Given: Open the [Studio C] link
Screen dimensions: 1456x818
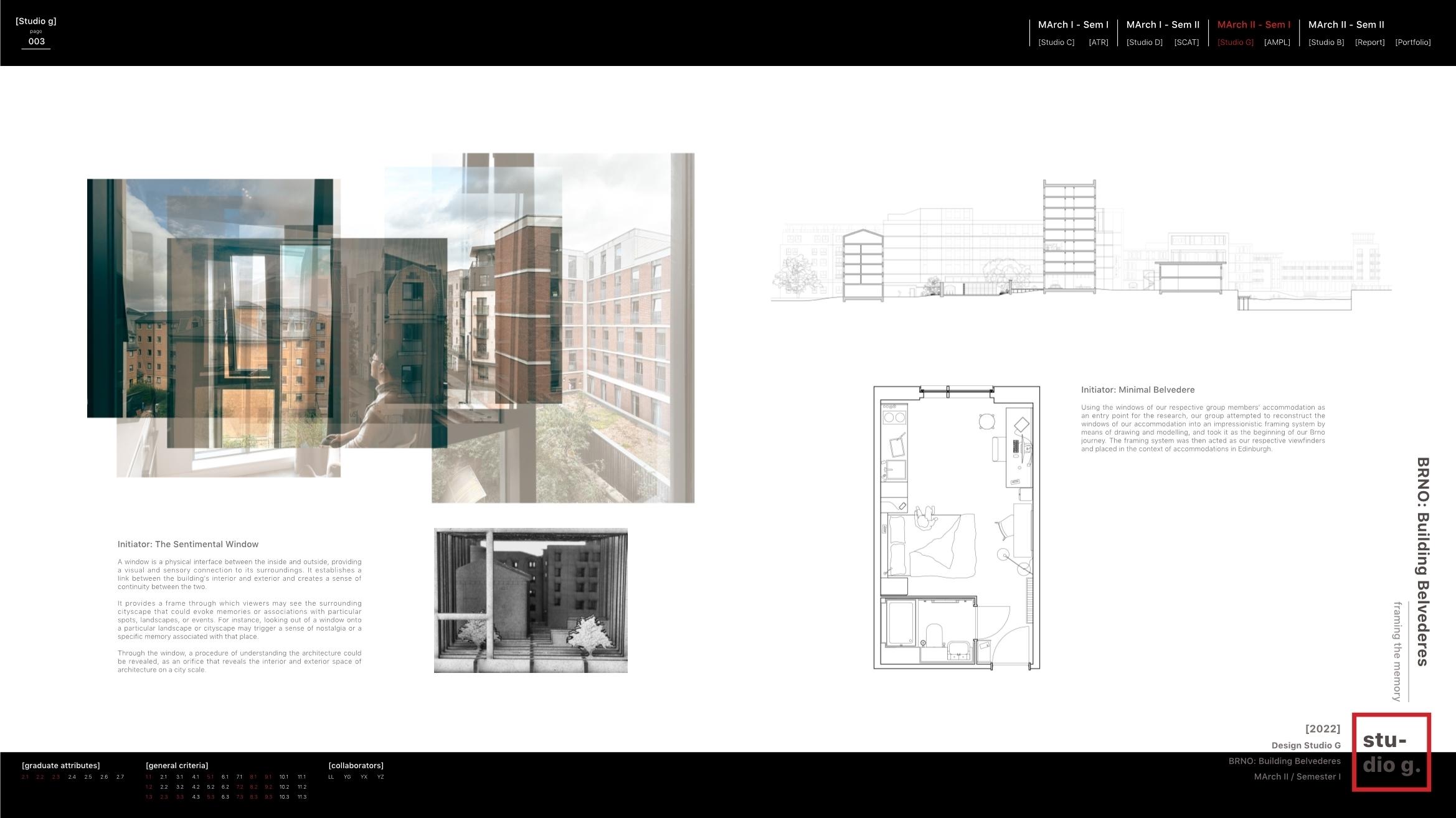Looking at the screenshot, I should coord(1056,42).
